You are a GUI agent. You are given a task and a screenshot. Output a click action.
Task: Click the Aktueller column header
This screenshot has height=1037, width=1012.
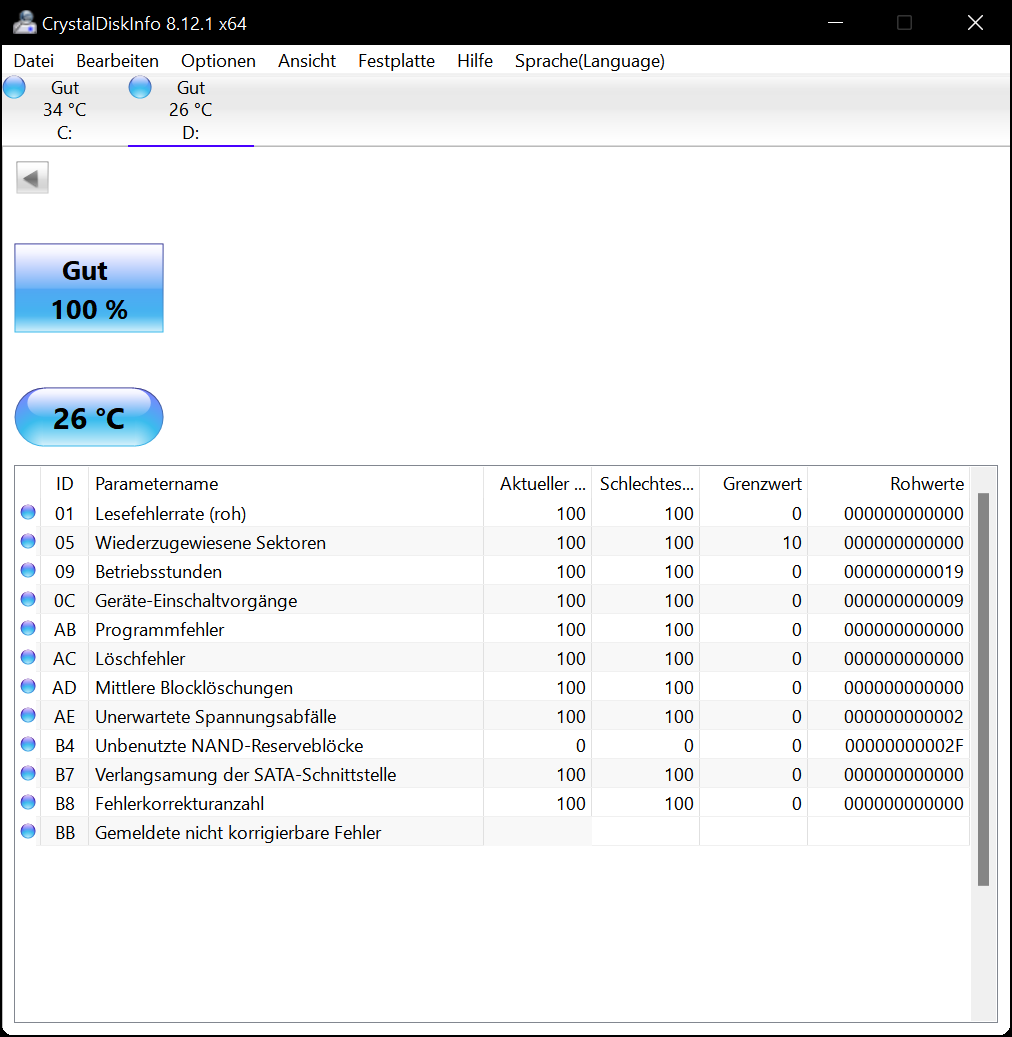tap(537, 483)
